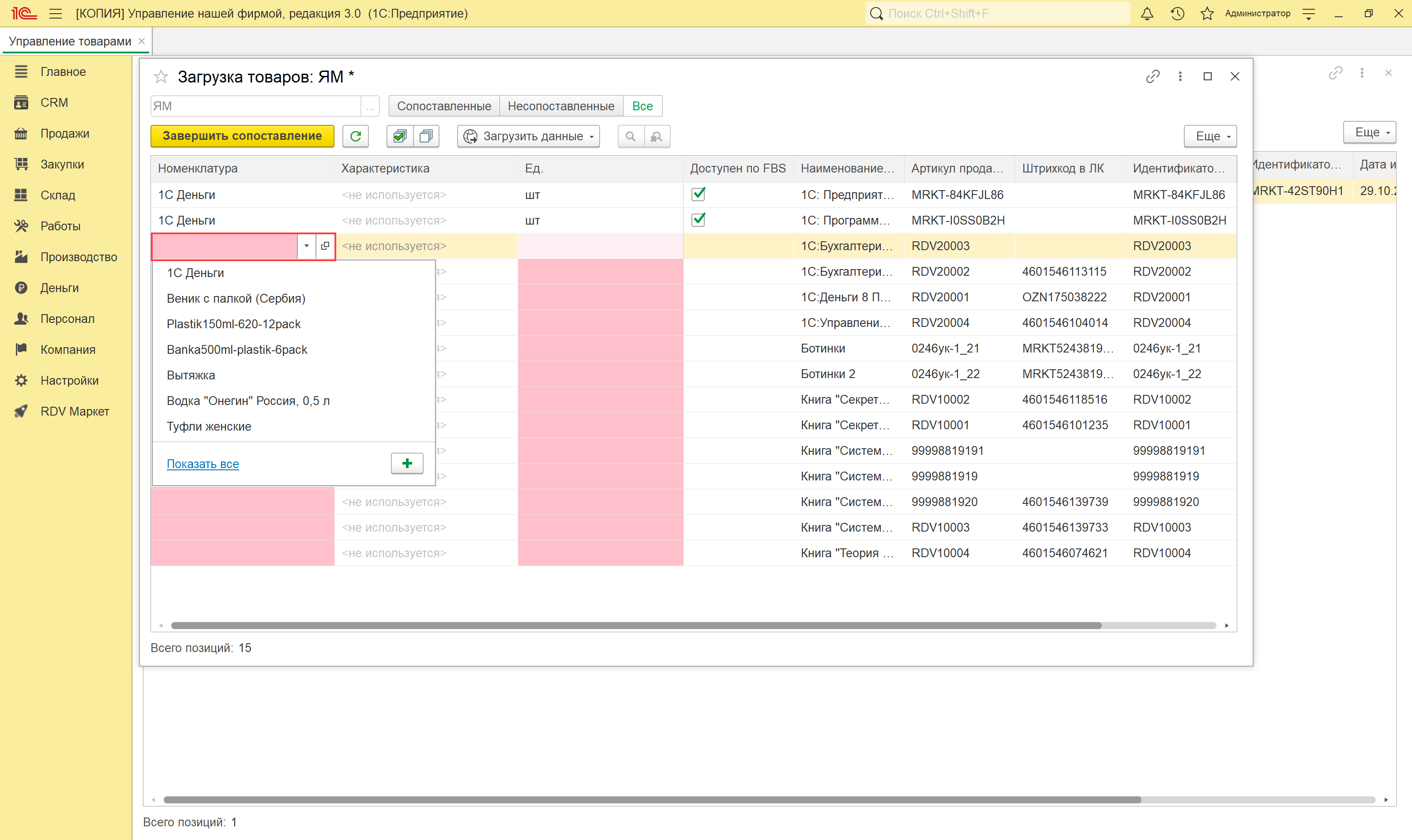1412x840 pixels.
Task: Open the Еще menu in dialog
Action: tap(1210, 136)
